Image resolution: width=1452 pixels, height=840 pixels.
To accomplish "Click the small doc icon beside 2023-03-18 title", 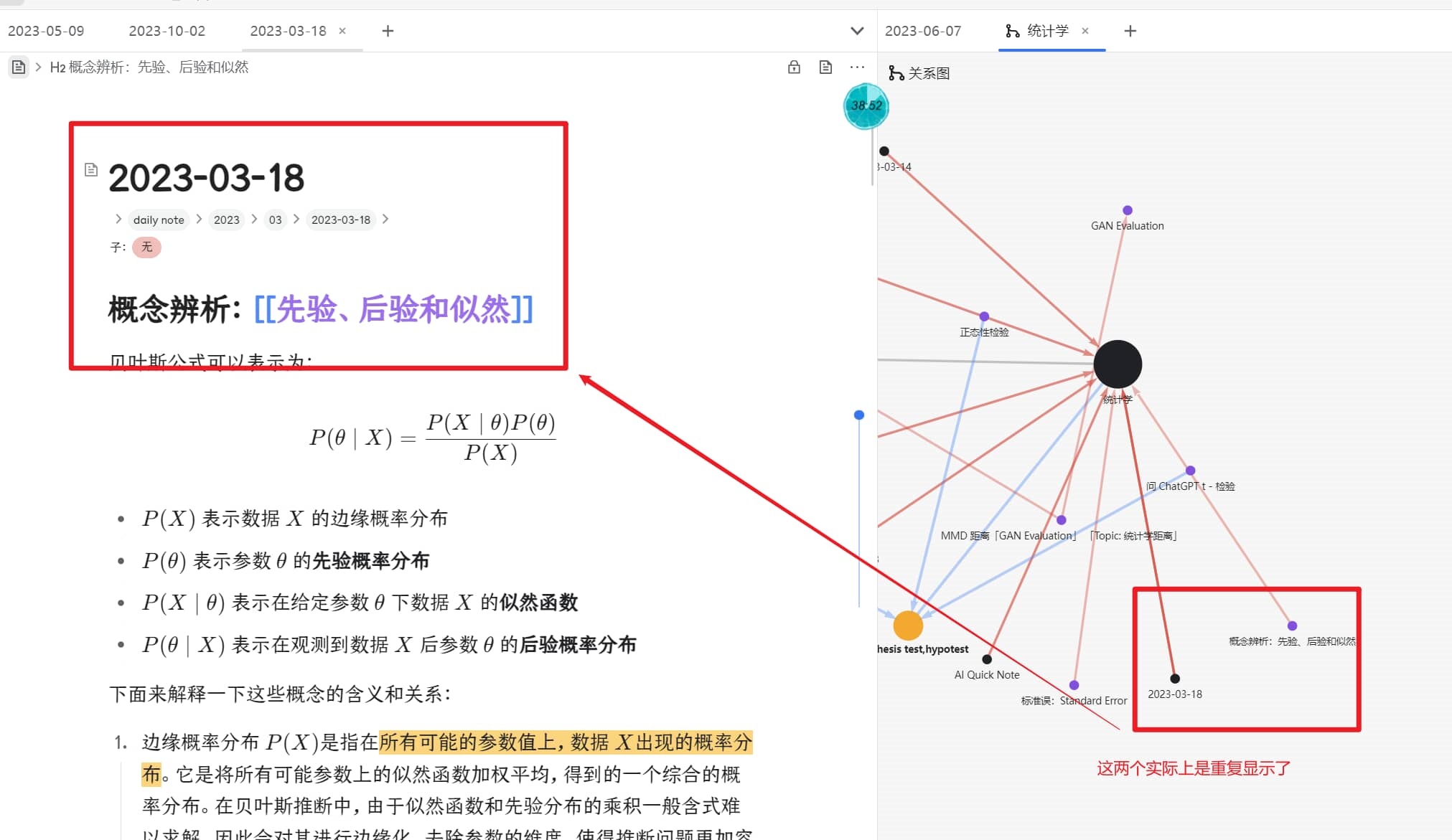I will (x=91, y=170).
